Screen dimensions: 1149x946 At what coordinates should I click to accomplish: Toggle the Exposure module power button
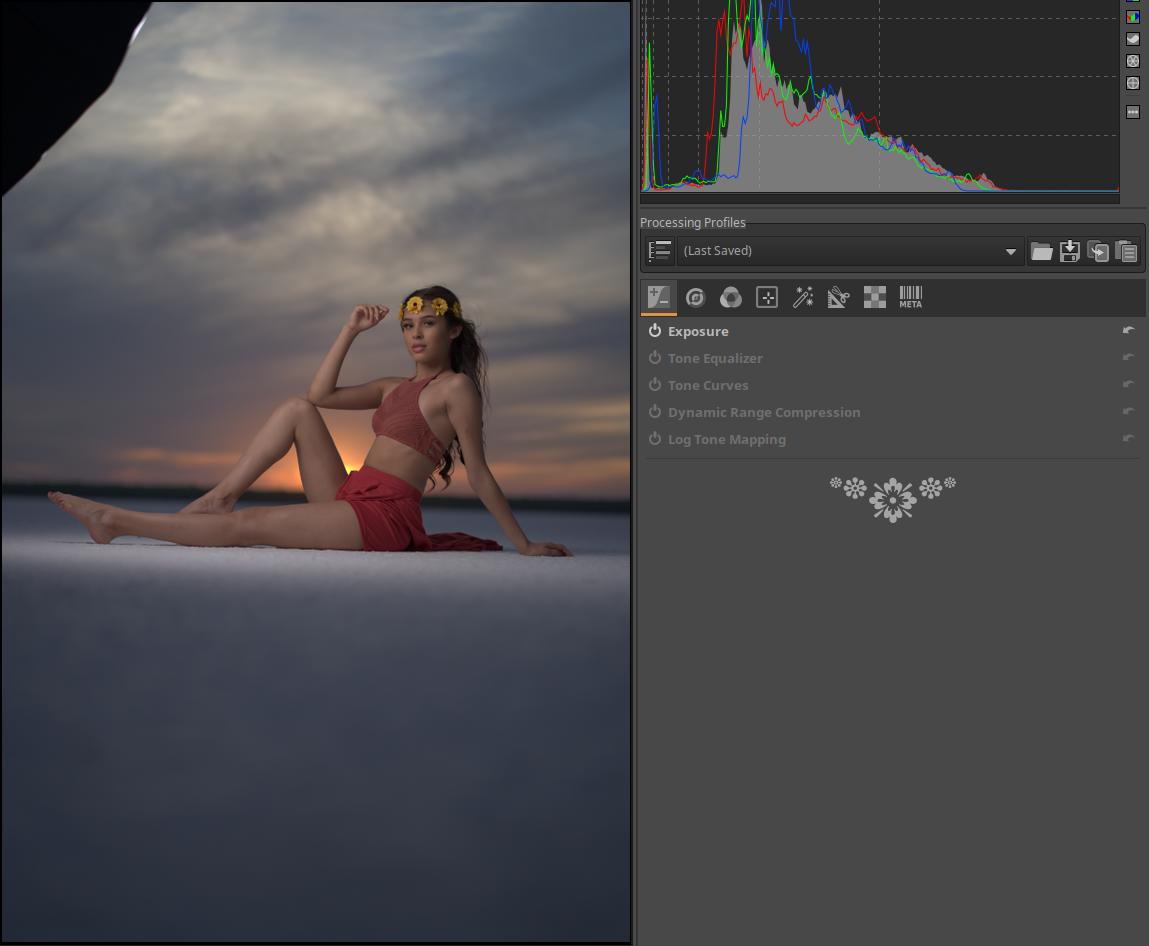[x=655, y=331]
